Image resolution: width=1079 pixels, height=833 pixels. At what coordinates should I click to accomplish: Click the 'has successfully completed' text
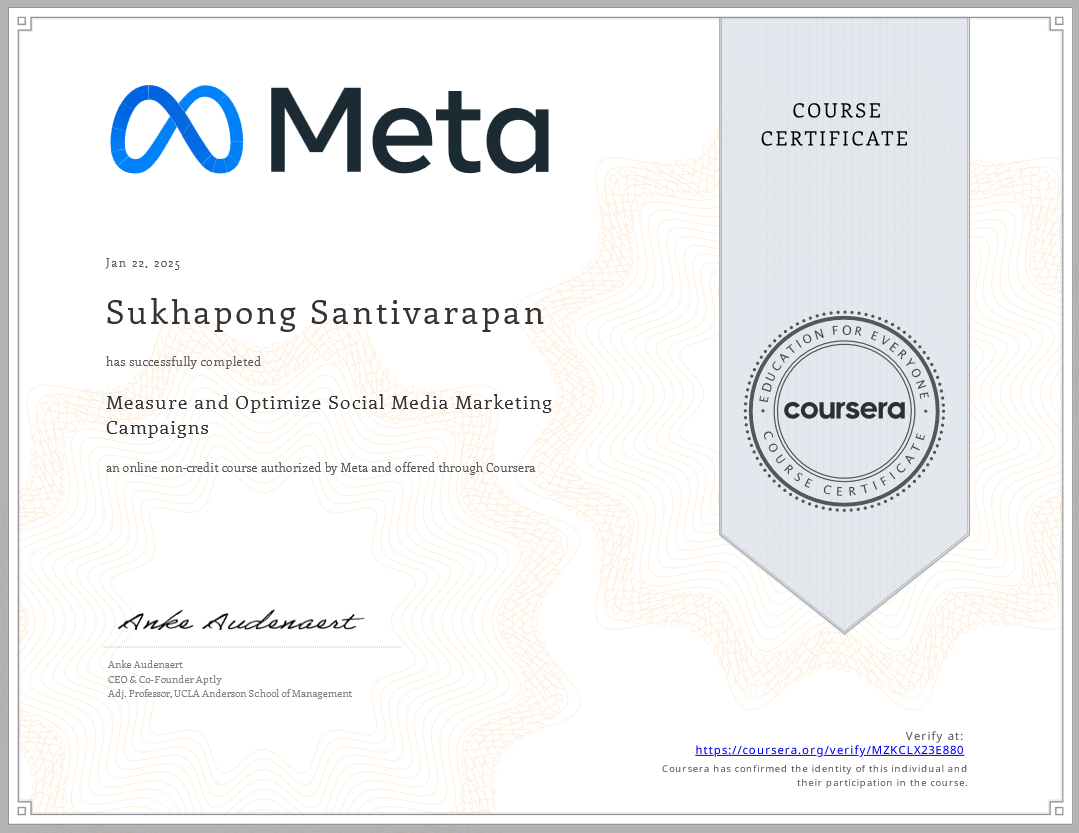point(183,362)
